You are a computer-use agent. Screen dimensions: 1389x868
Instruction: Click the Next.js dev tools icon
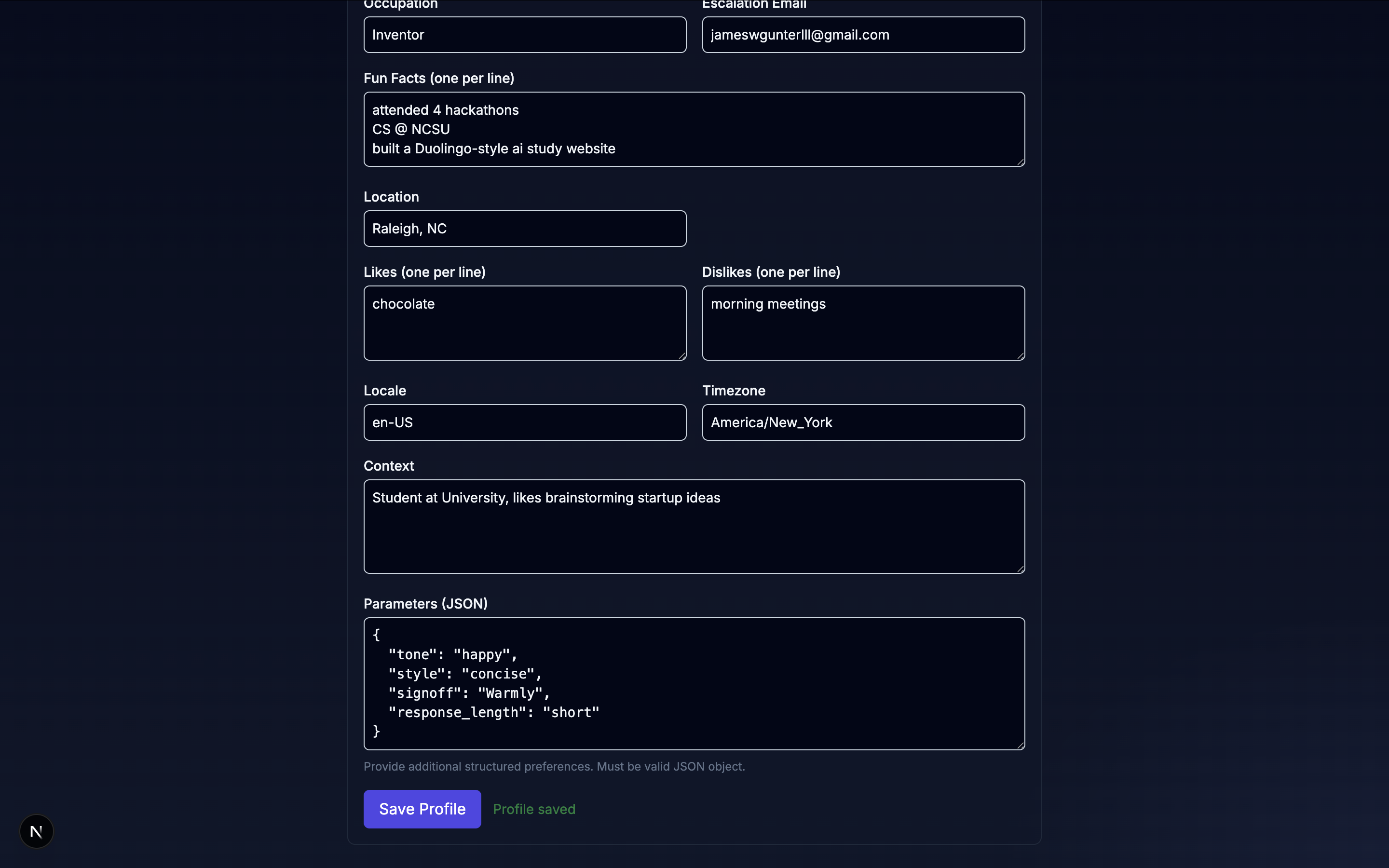point(36,831)
